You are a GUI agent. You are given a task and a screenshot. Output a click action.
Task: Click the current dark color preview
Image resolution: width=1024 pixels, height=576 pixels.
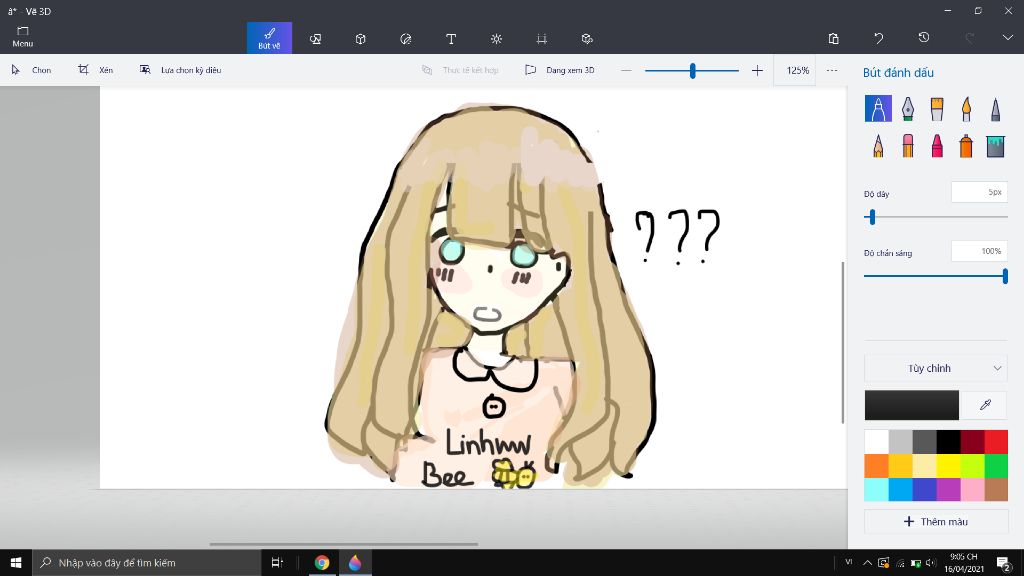(912, 405)
